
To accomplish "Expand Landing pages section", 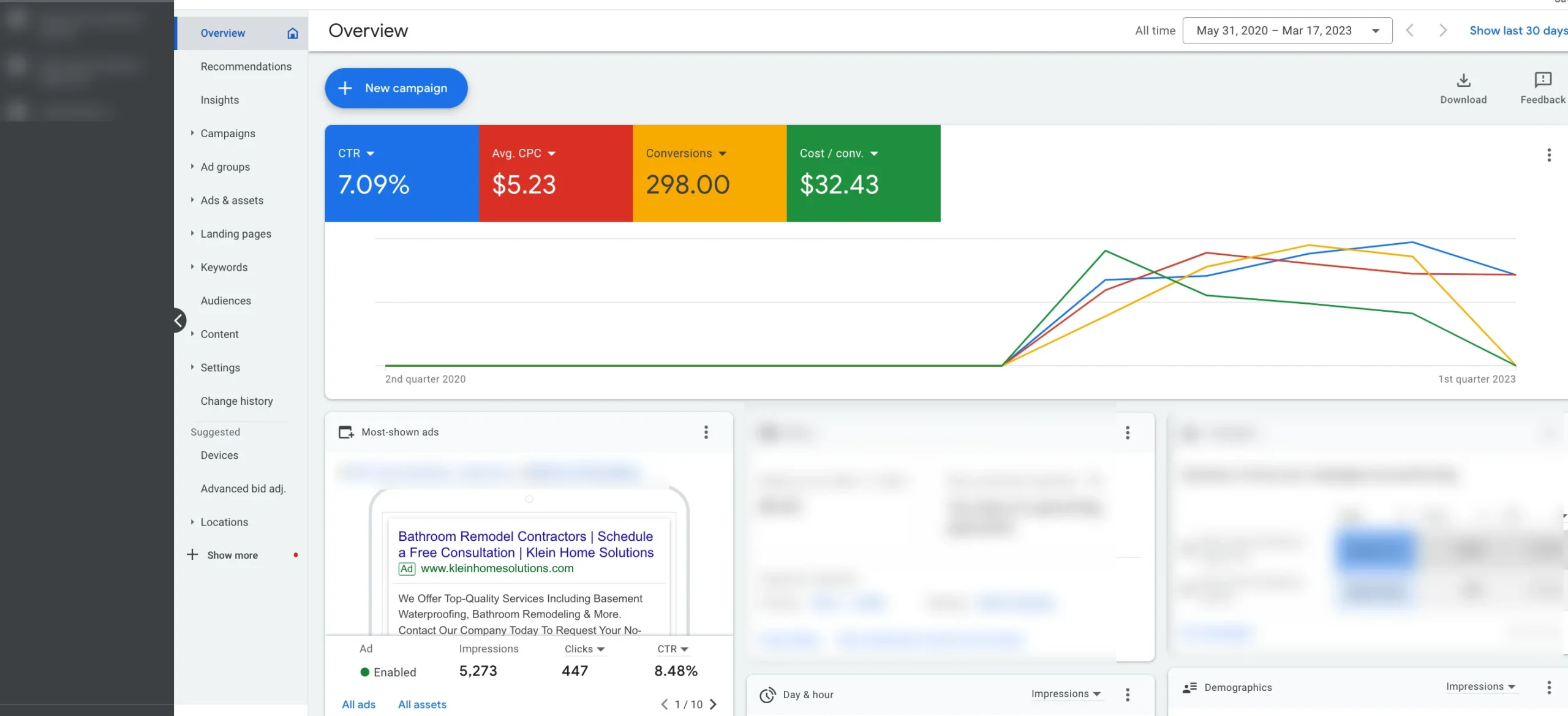I will [x=192, y=233].
